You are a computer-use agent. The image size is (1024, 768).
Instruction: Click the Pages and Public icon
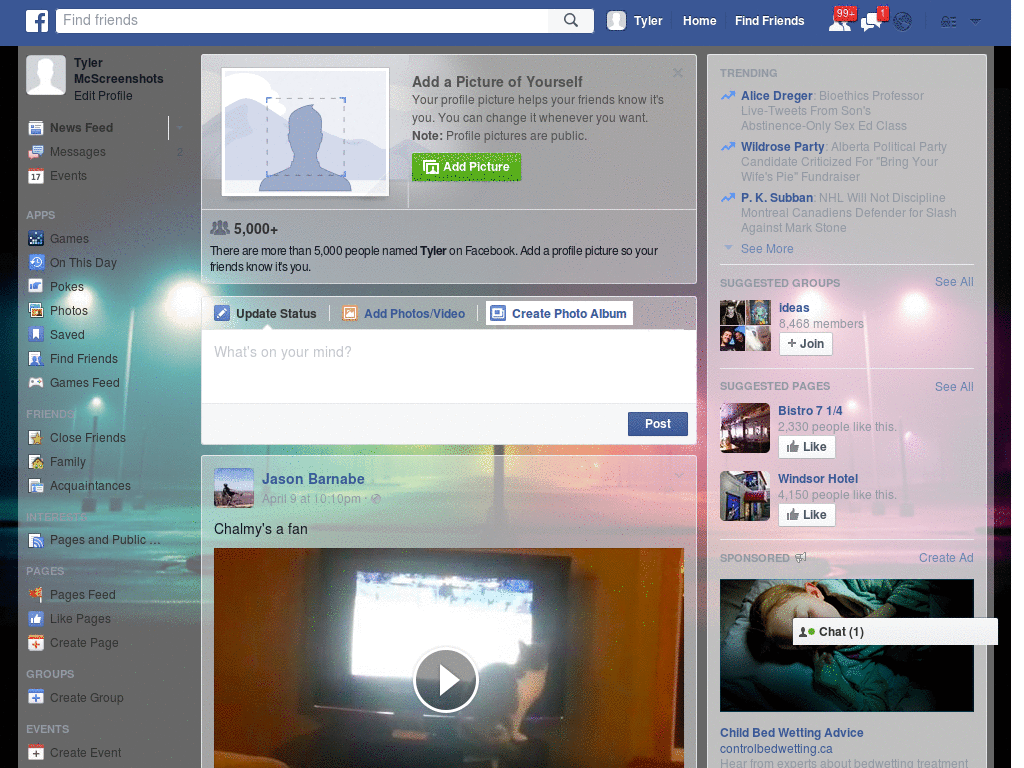(x=36, y=541)
